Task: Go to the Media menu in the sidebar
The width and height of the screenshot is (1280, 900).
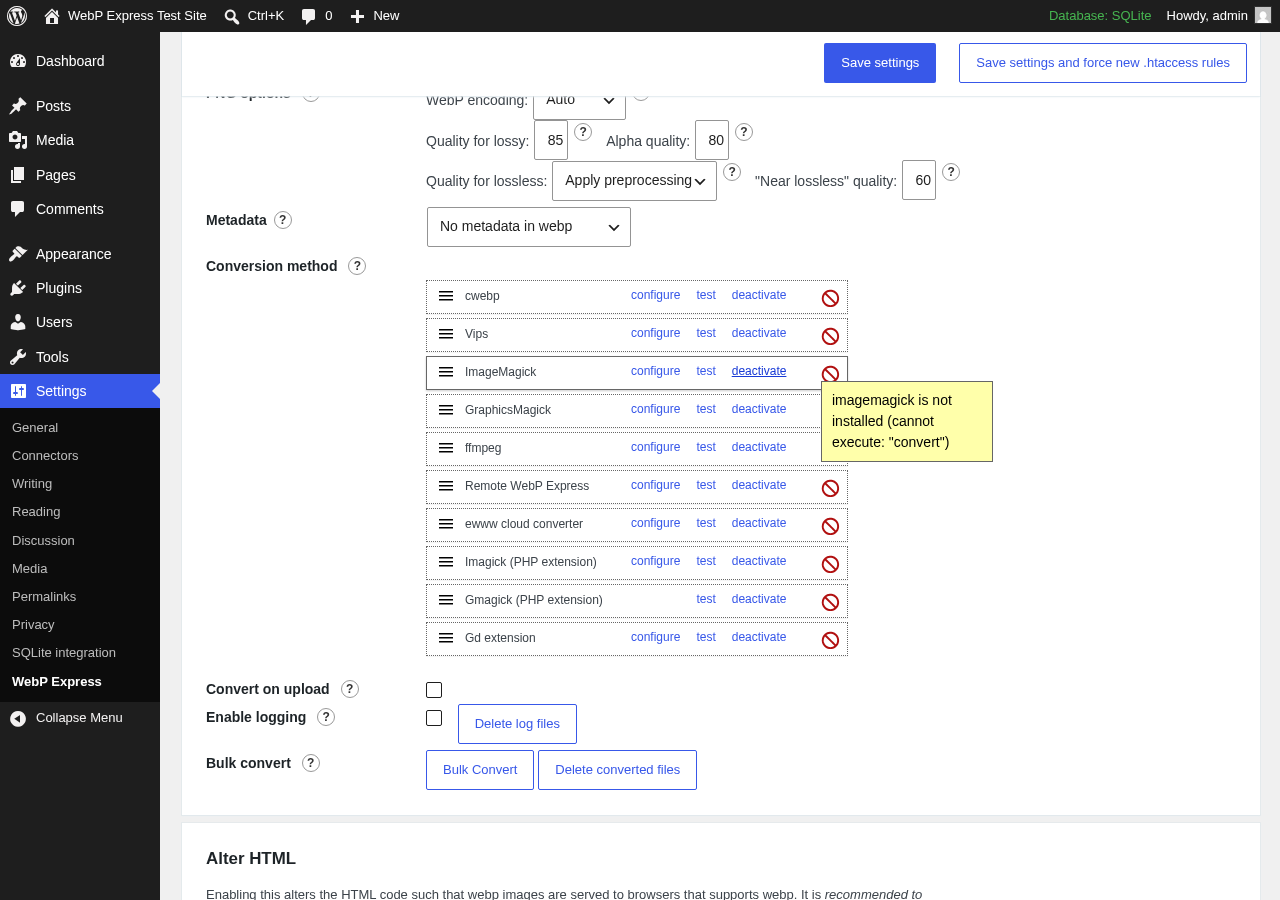Action: click(x=80, y=140)
